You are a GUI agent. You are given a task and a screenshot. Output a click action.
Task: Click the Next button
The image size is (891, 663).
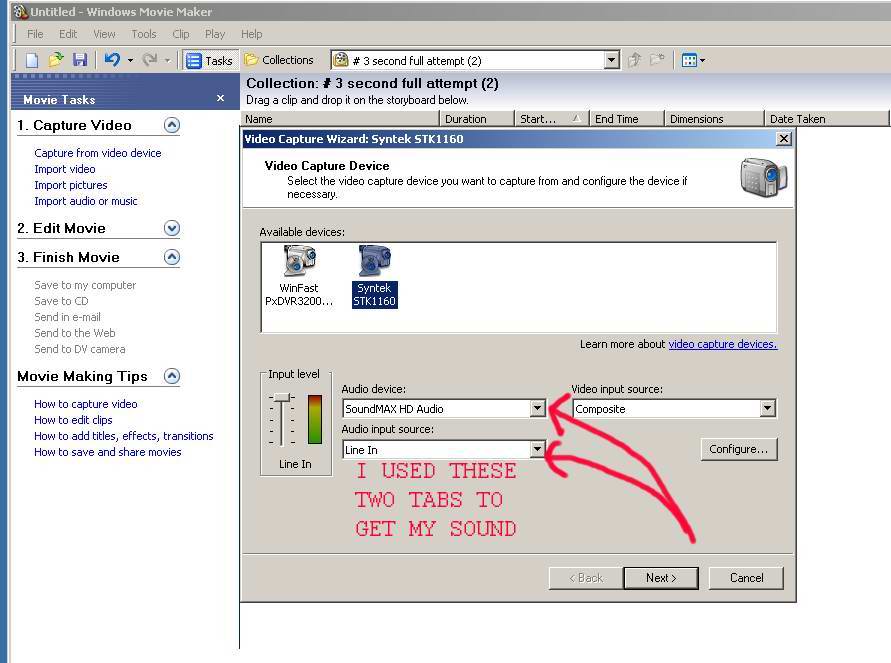(x=661, y=578)
